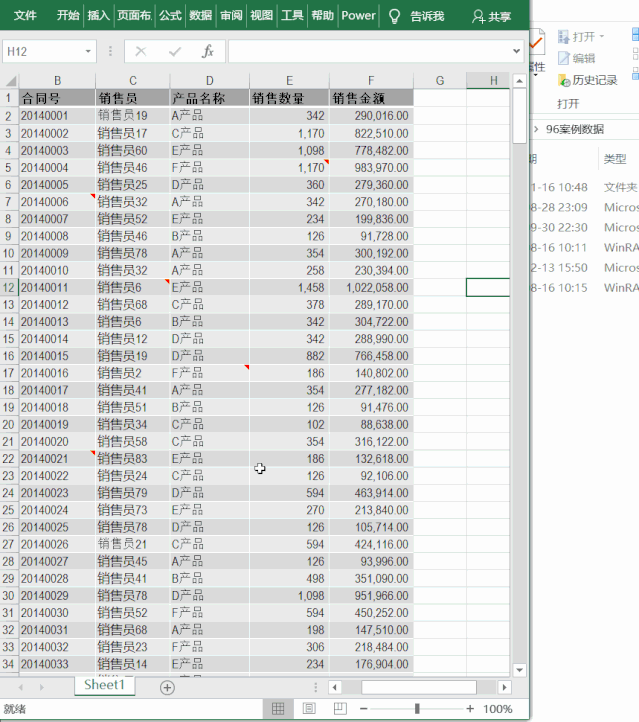Open the 插入 ribbon tab

coord(99,16)
